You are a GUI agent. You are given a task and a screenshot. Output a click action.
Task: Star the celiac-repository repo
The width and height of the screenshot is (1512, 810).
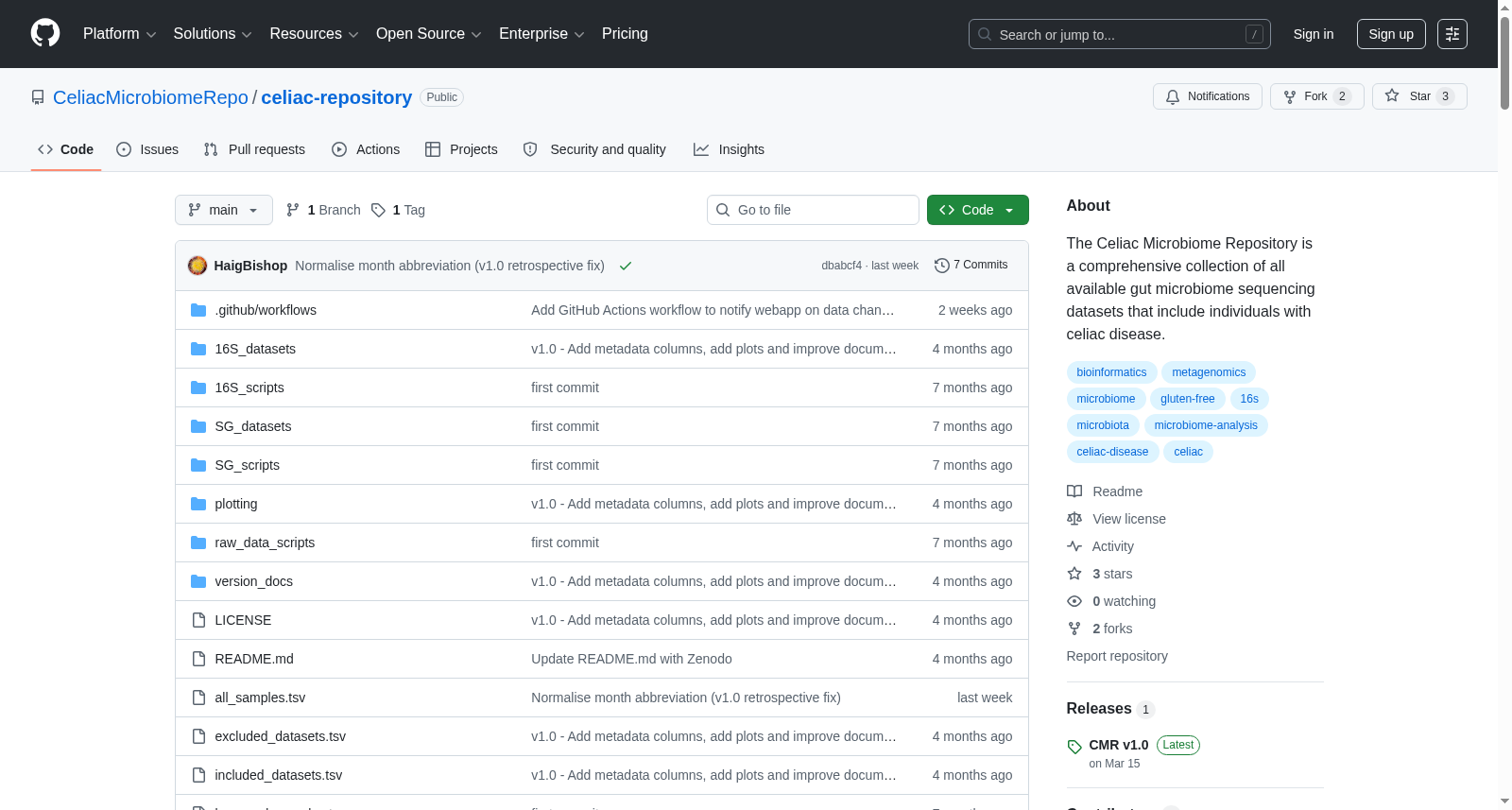coord(1419,96)
